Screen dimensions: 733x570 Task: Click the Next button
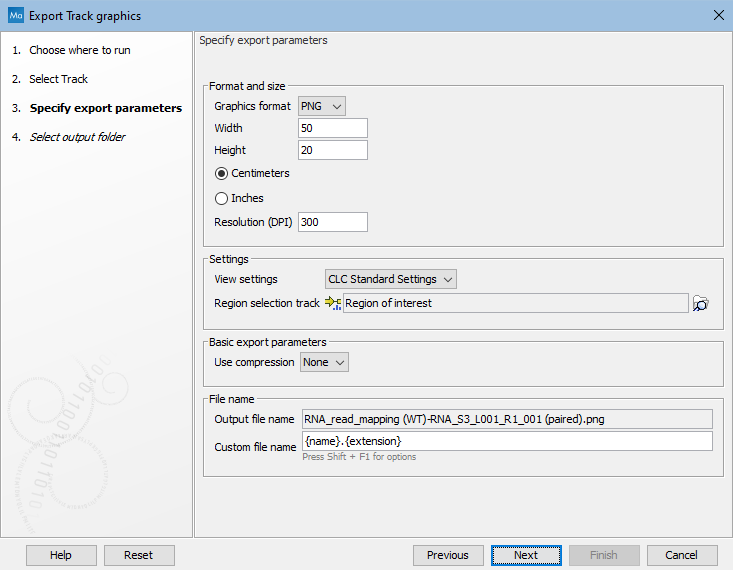pyautogui.click(x=526, y=555)
